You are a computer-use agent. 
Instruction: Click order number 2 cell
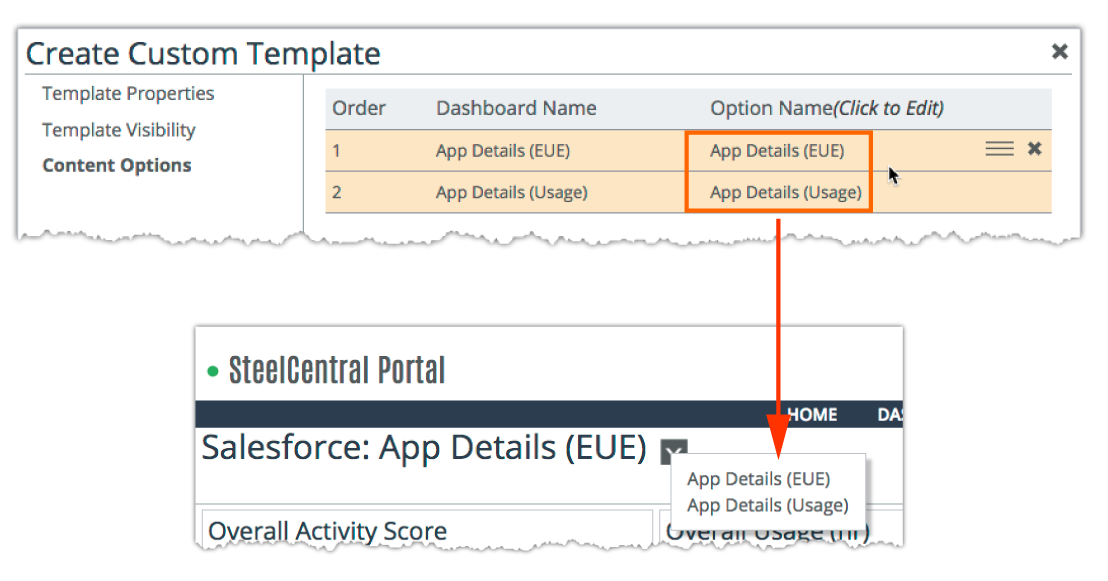point(337,192)
